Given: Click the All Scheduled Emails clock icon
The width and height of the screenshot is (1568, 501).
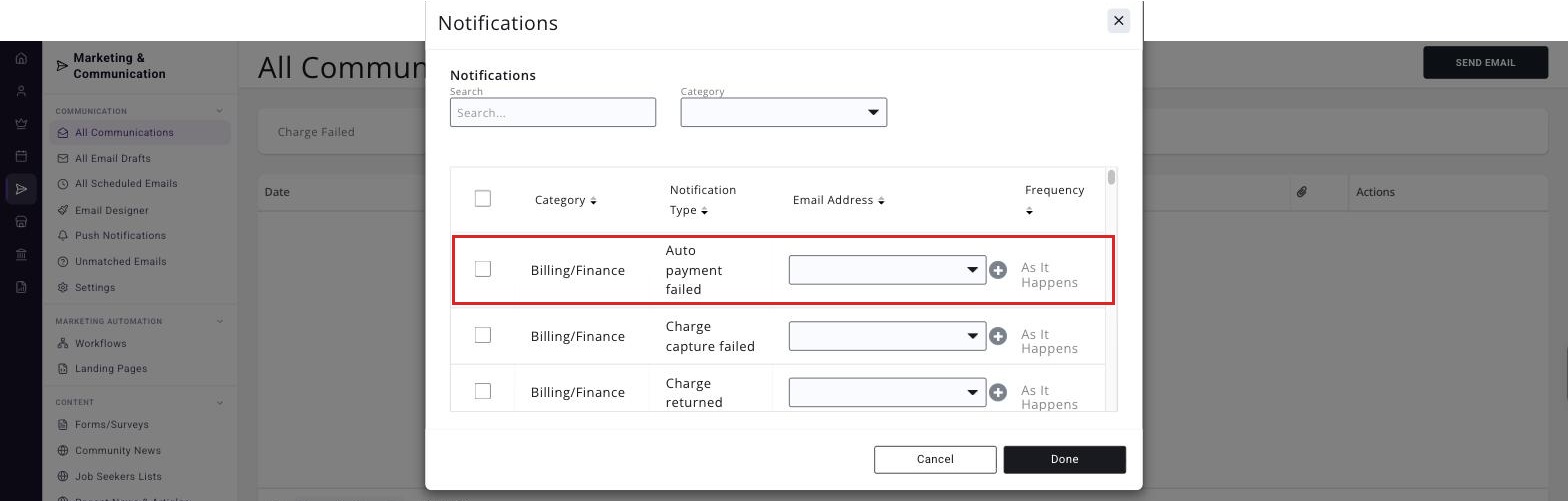Looking at the screenshot, I should click(63, 184).
